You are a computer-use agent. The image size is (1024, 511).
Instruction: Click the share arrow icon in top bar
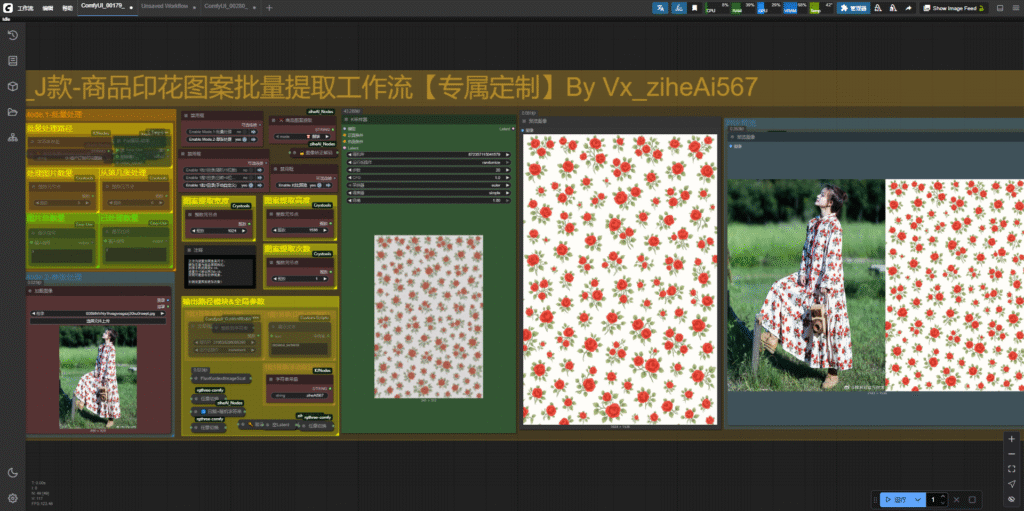click(x=908, y=8)
